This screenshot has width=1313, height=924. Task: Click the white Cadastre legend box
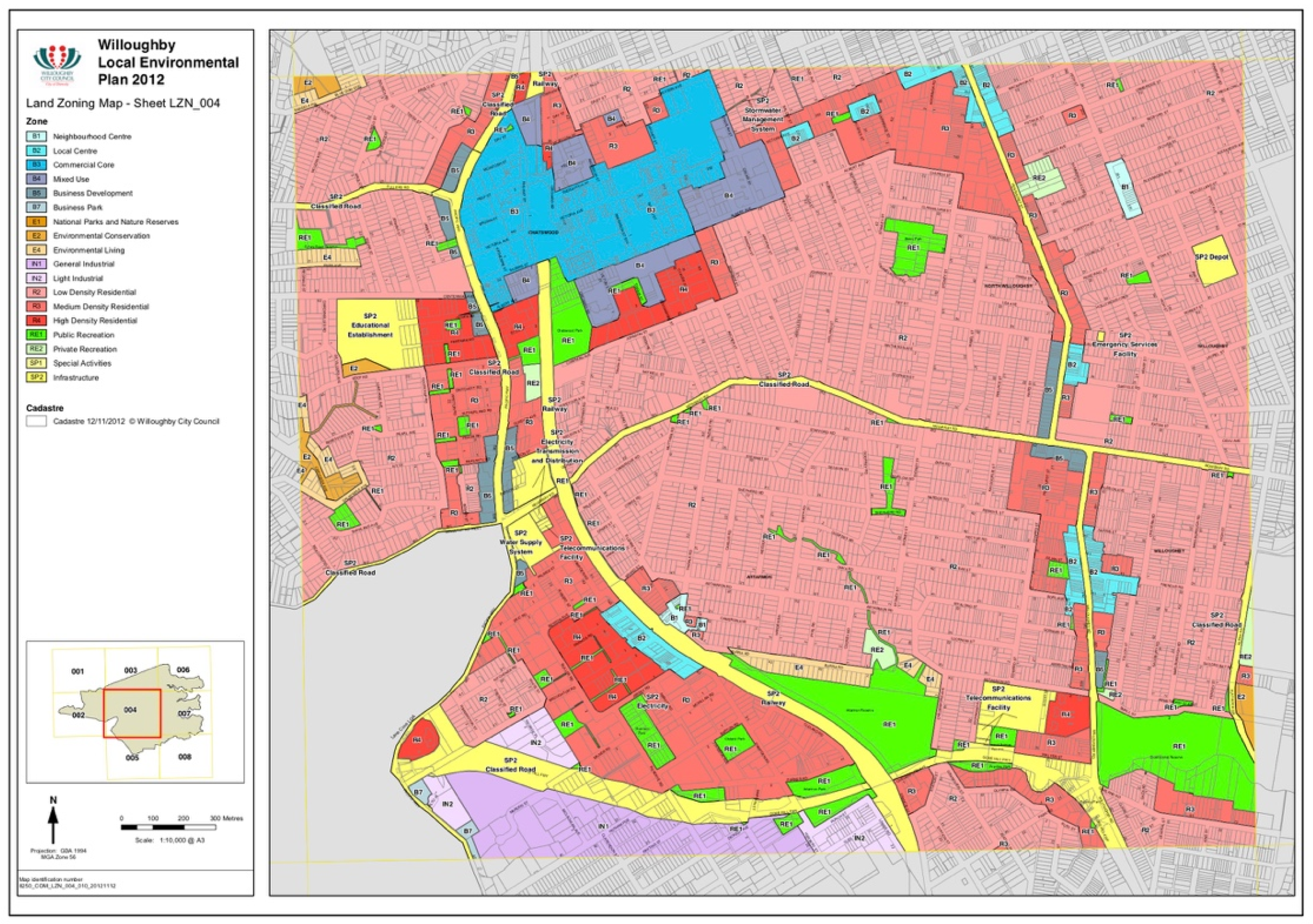pos(36,421)
